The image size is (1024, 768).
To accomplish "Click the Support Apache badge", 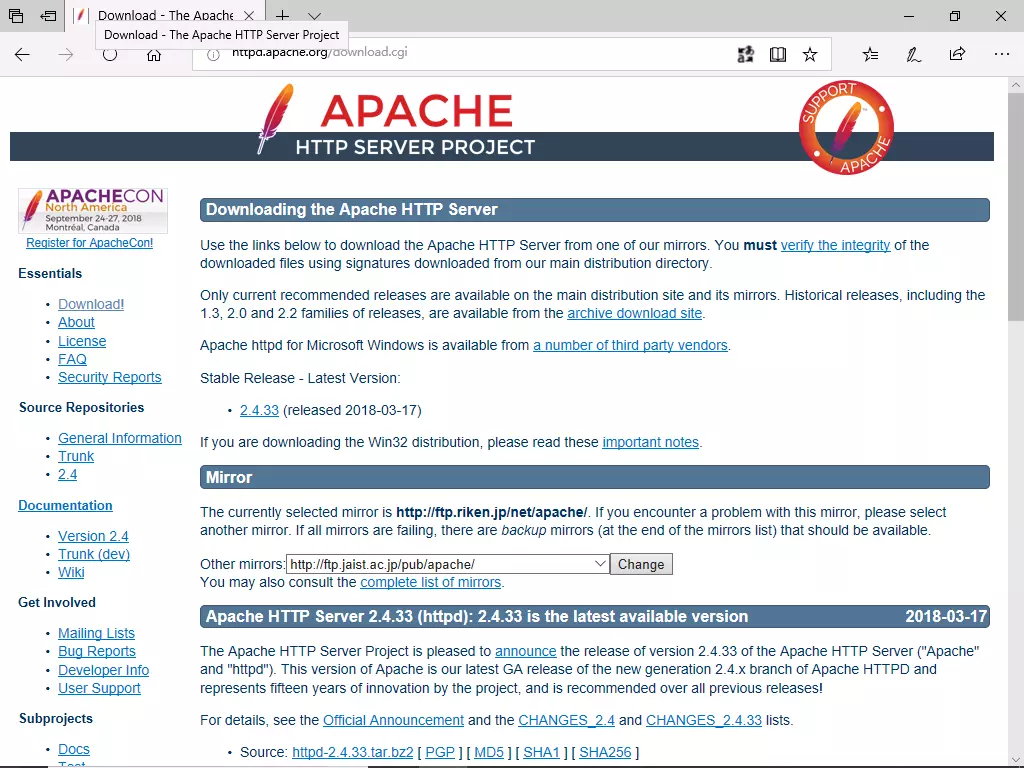I will 846,127.
